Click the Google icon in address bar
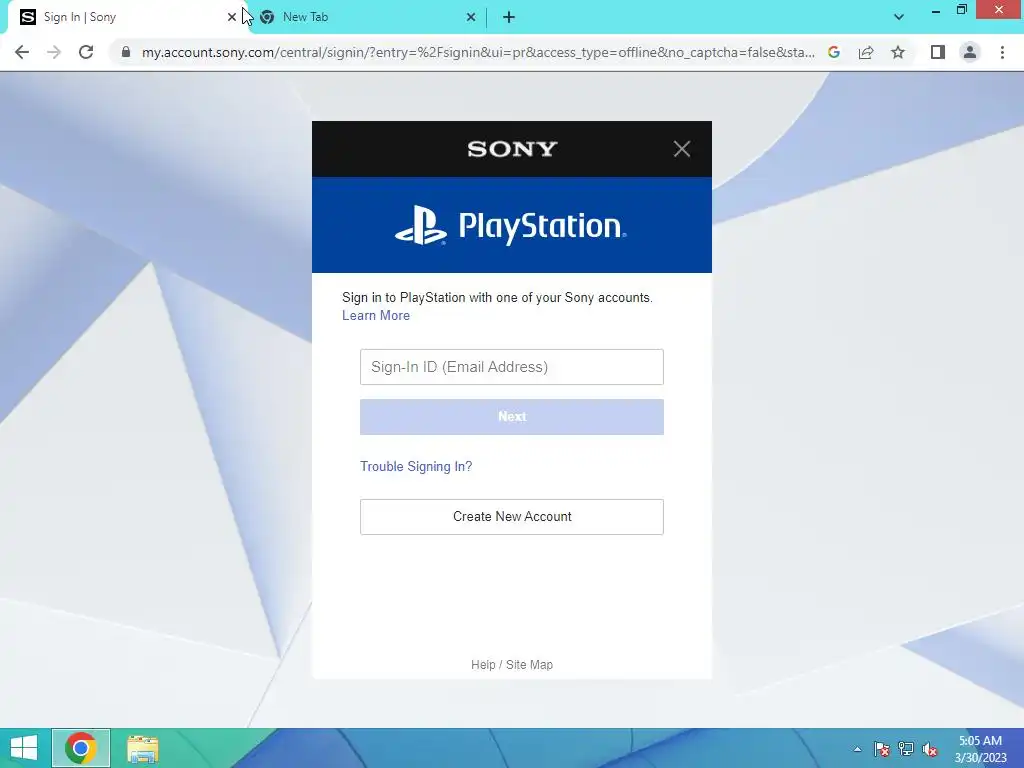Image resolution: width=1024 pixels, height=768 pixels. coord(833,52)
